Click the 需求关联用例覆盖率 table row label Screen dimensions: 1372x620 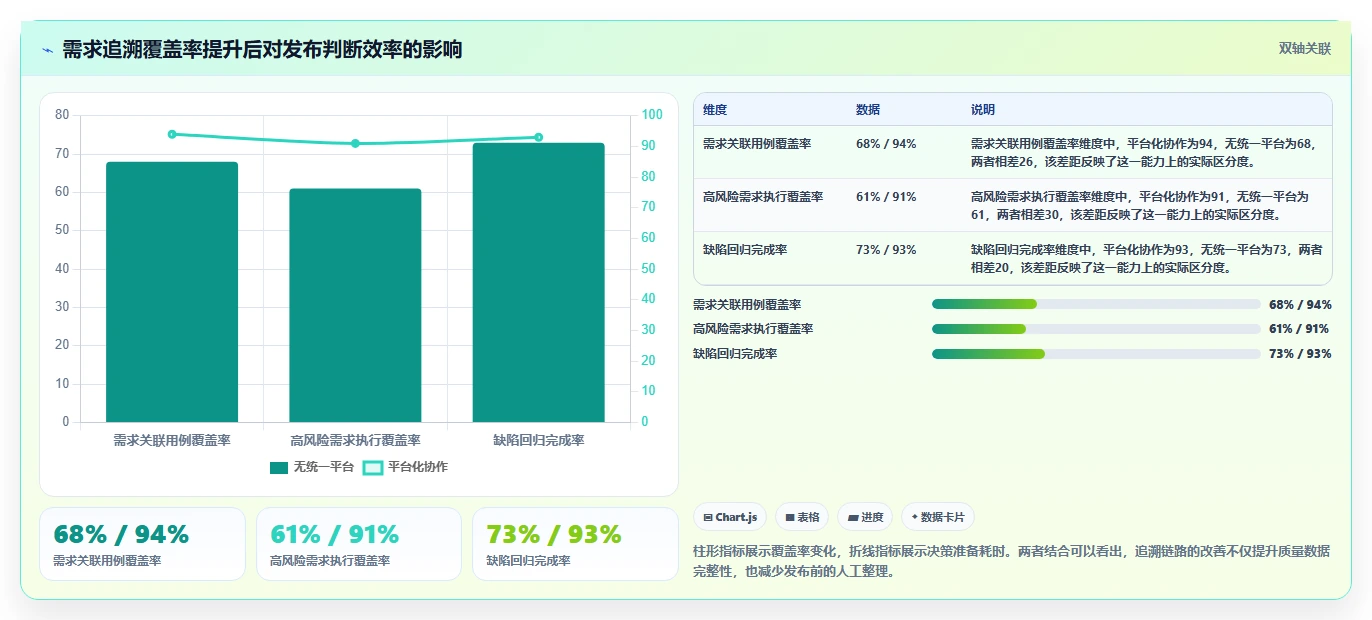757,144
